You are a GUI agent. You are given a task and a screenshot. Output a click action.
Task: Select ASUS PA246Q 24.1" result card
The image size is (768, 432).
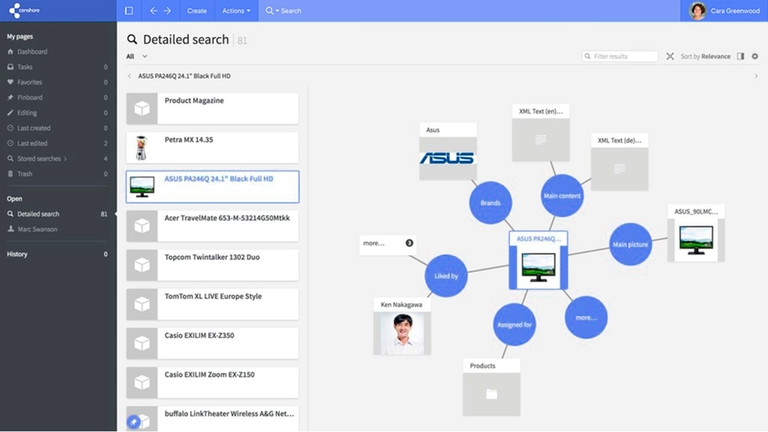[213, 187]
